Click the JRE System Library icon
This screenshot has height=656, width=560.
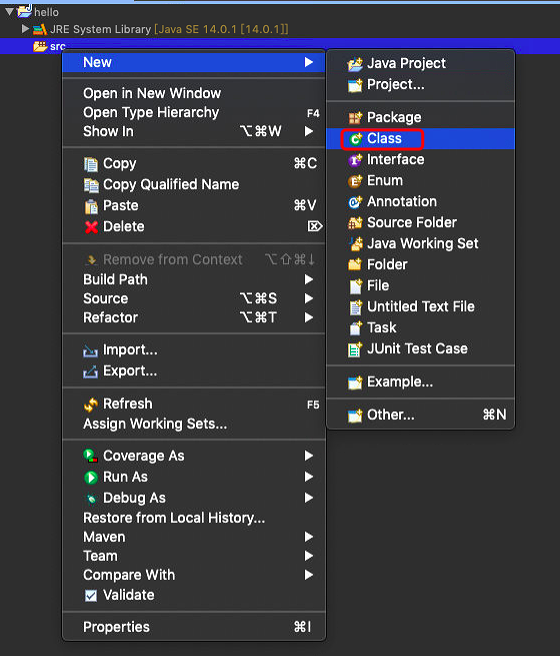tap(40, 29)
